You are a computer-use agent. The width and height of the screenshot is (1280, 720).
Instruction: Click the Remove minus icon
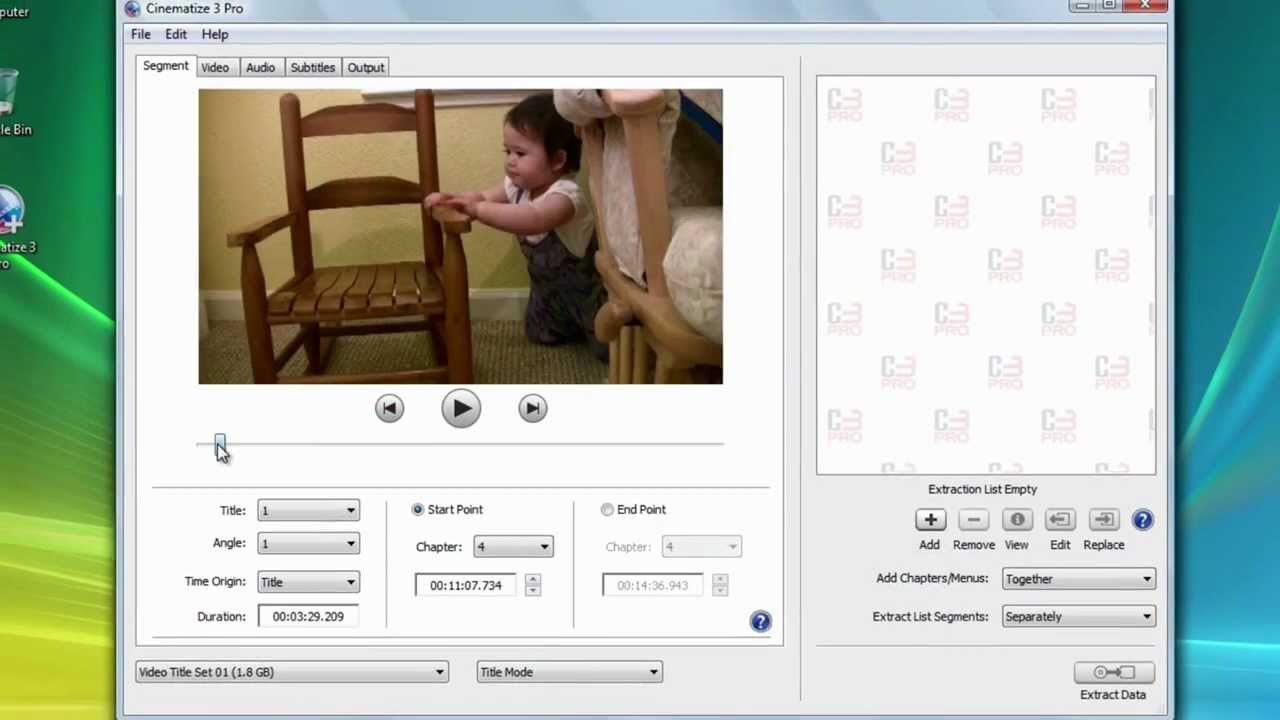pyautogui.click(x=973, y=520)
